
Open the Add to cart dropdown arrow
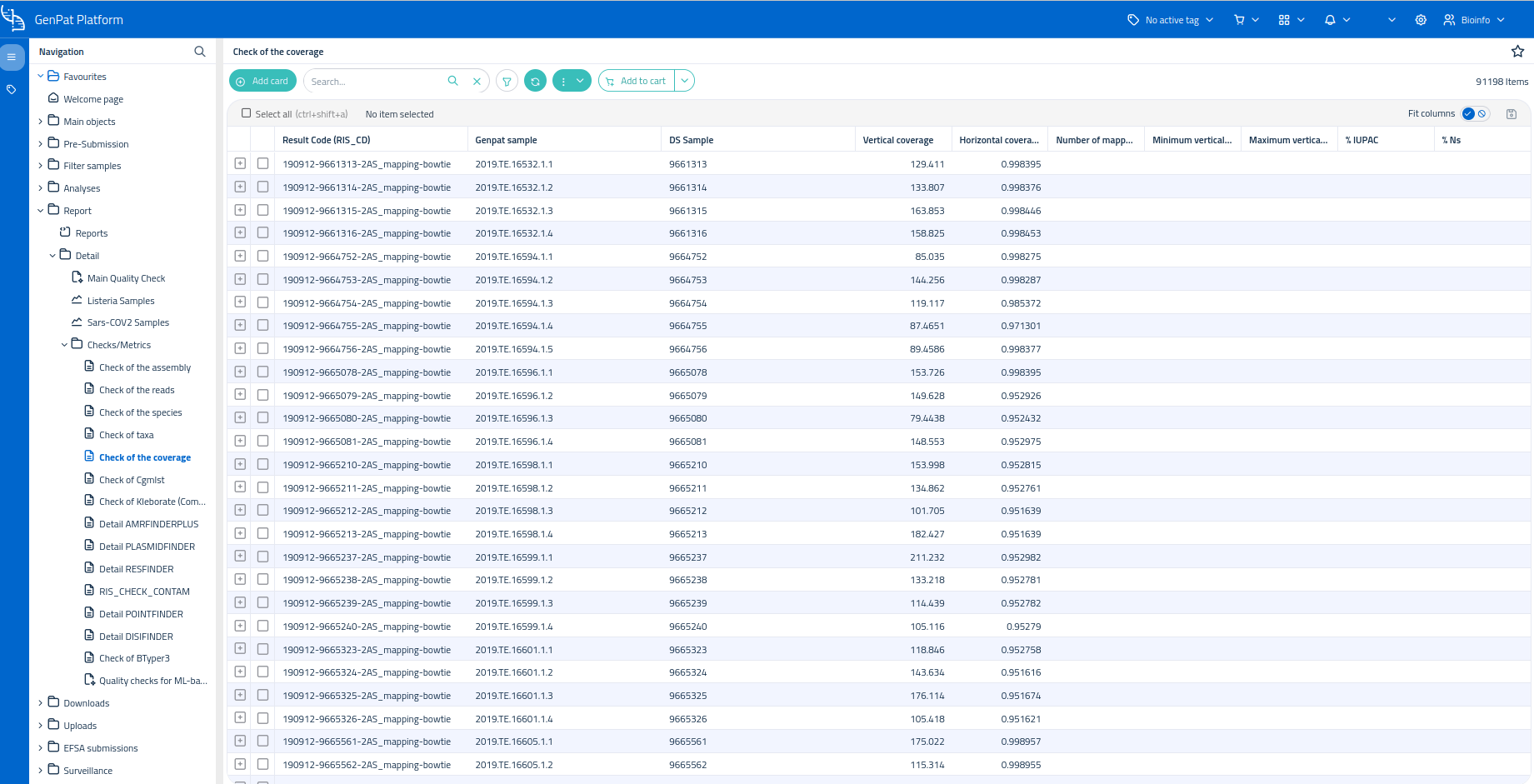point(684,81)
